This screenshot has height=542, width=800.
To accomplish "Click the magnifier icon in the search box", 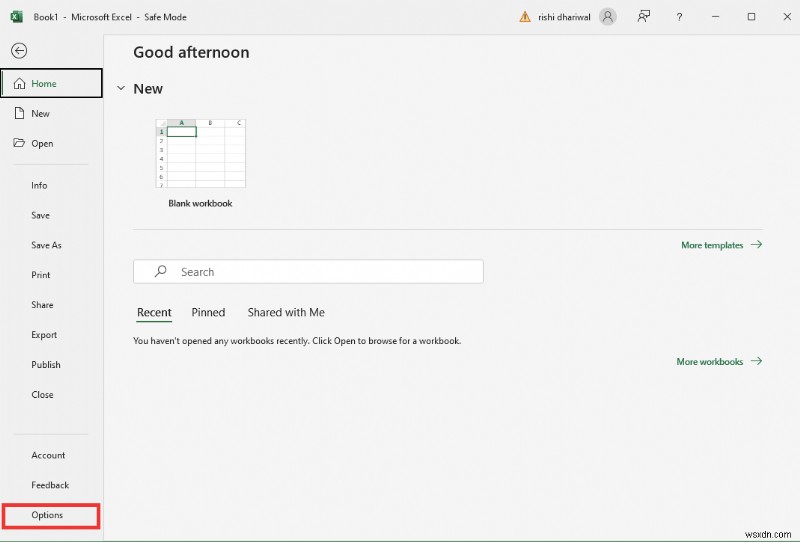I will pos(161,271).
